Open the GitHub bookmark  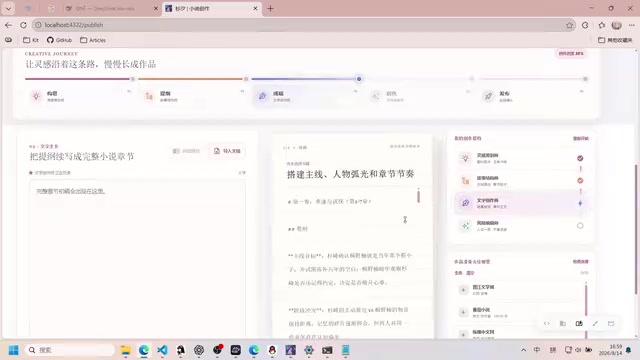(x=60, y=40)
